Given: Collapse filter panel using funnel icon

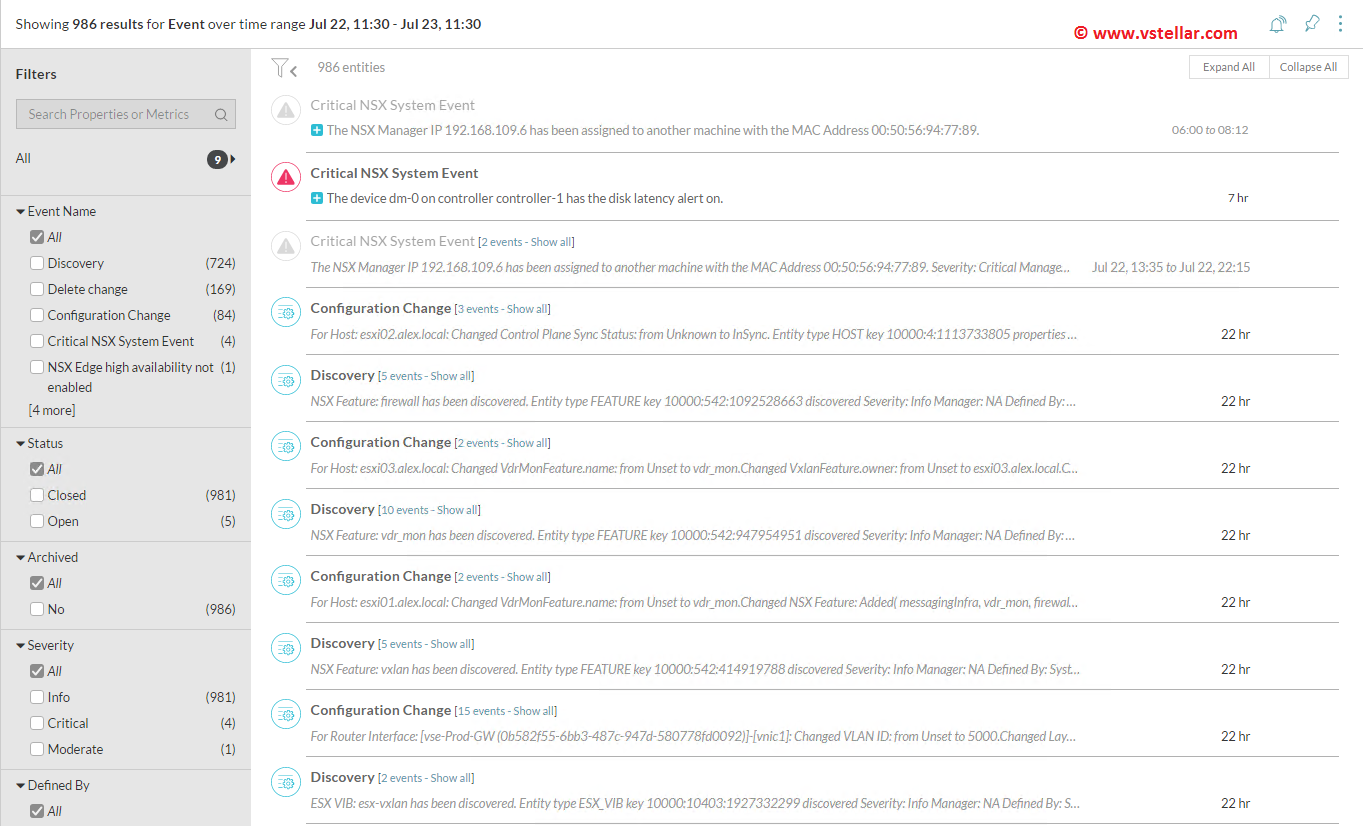Looking at the screenshot, I should click(284, 68).
